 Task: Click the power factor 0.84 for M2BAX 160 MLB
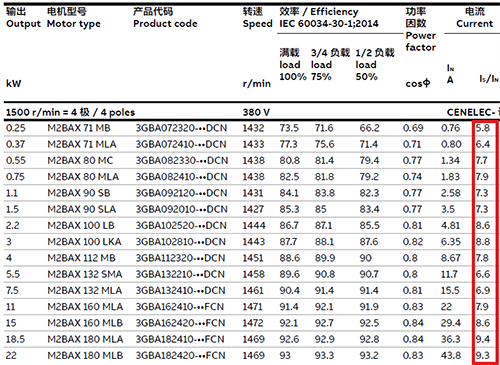tap(413, 323)
